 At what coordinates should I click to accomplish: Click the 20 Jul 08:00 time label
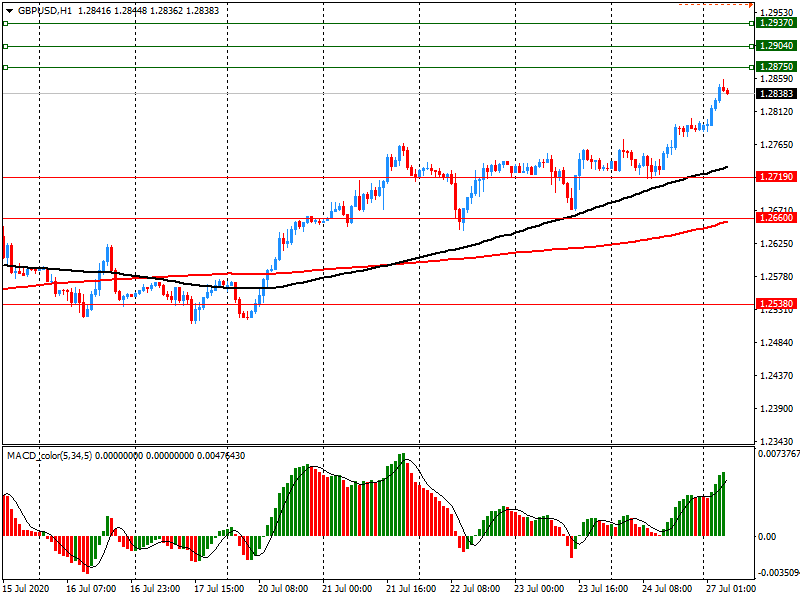(283, 589)
